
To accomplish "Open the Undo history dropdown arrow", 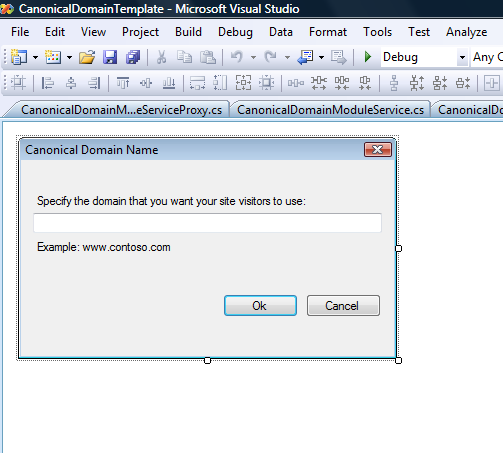I will pyautogui.click(x=253, y=57).
